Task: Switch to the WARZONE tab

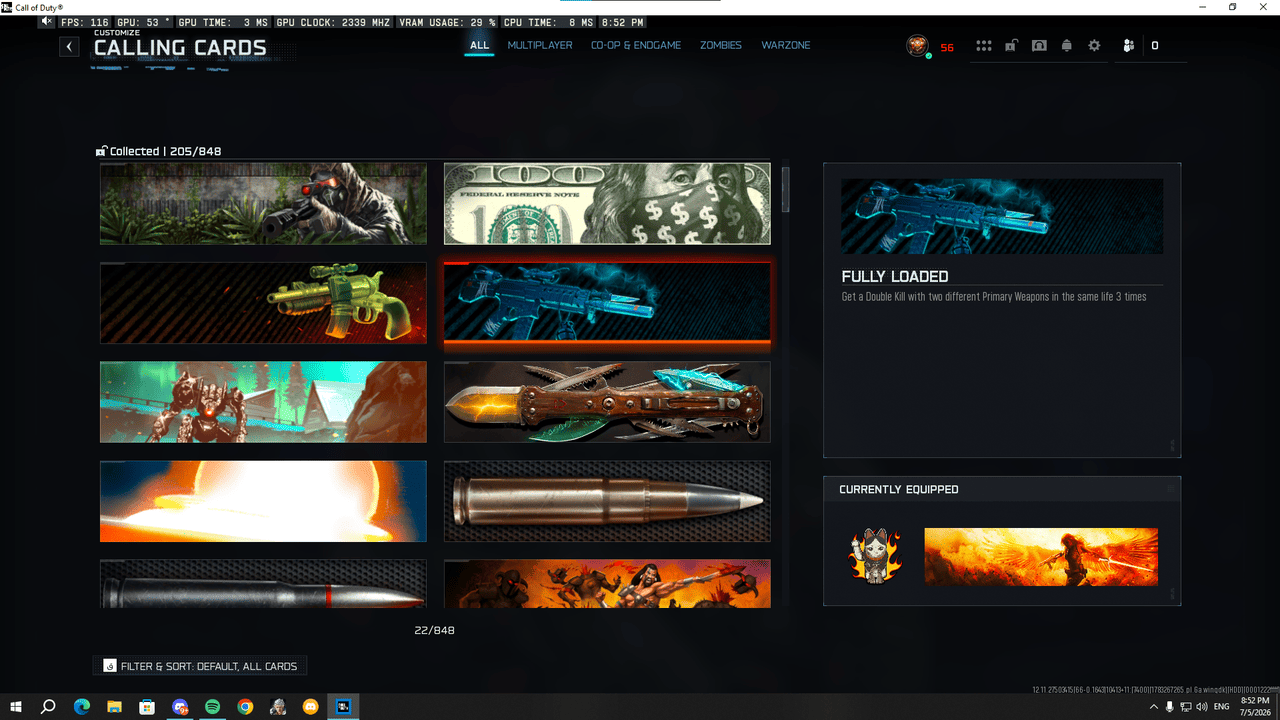Action: pyautogui.click(x=786, y=45)
